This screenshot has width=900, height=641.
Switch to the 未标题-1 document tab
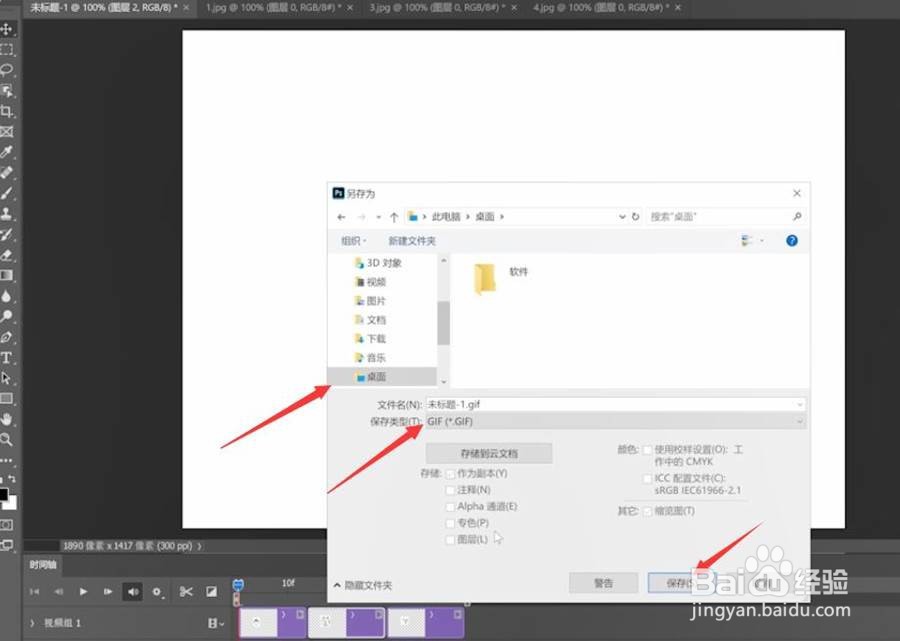click(x=104, y=8)
